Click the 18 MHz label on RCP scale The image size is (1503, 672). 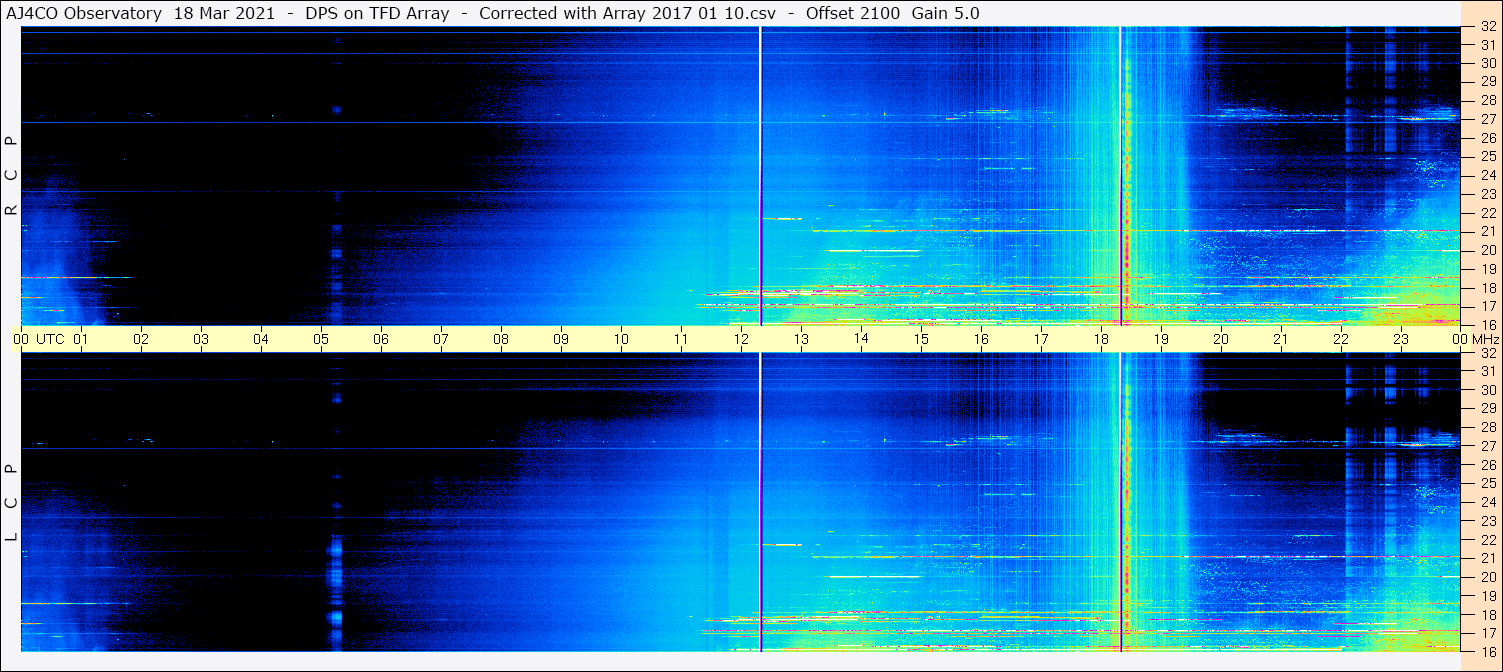click(1487, 287)
